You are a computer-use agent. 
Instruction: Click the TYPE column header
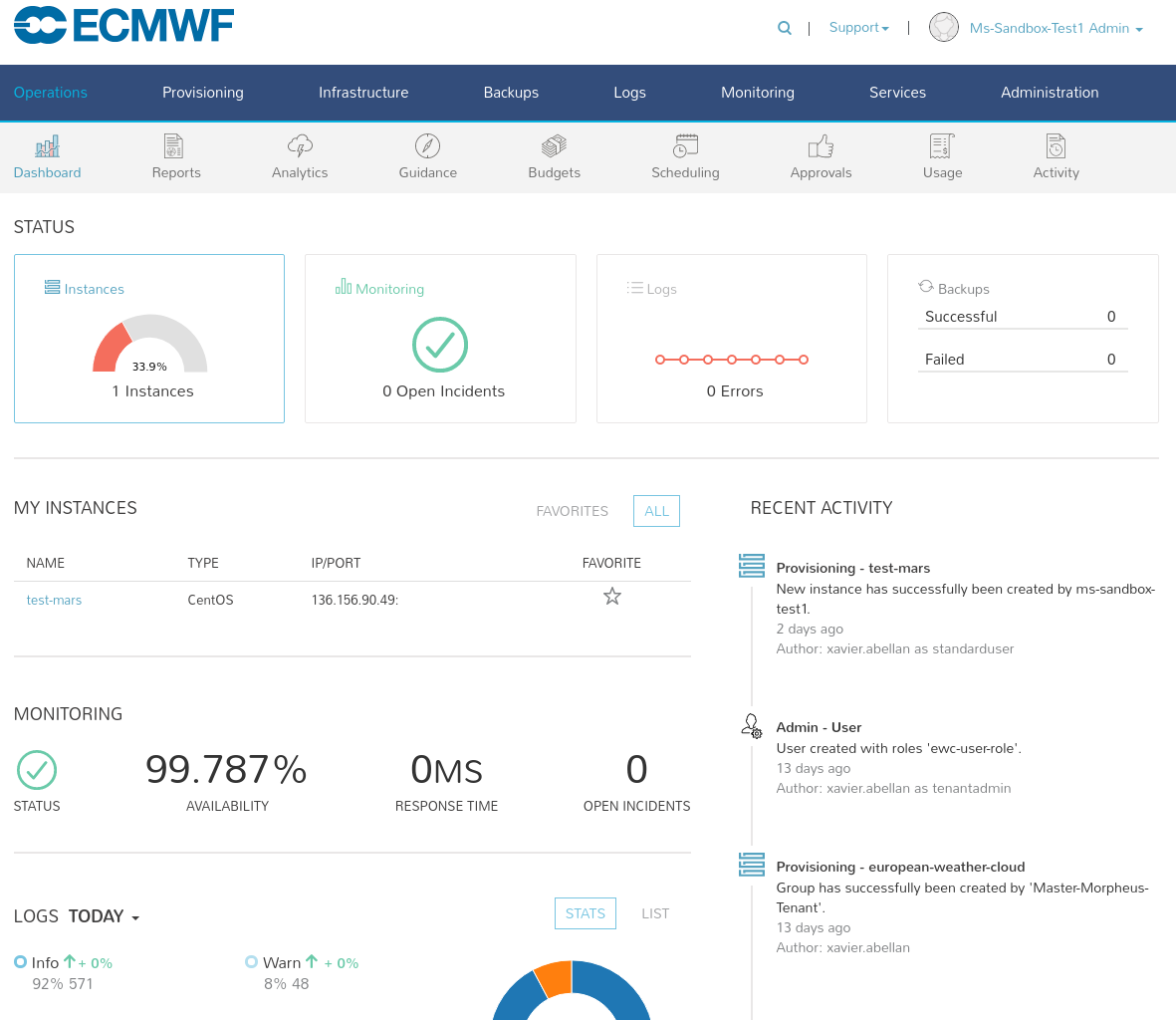tap(203, 563)
